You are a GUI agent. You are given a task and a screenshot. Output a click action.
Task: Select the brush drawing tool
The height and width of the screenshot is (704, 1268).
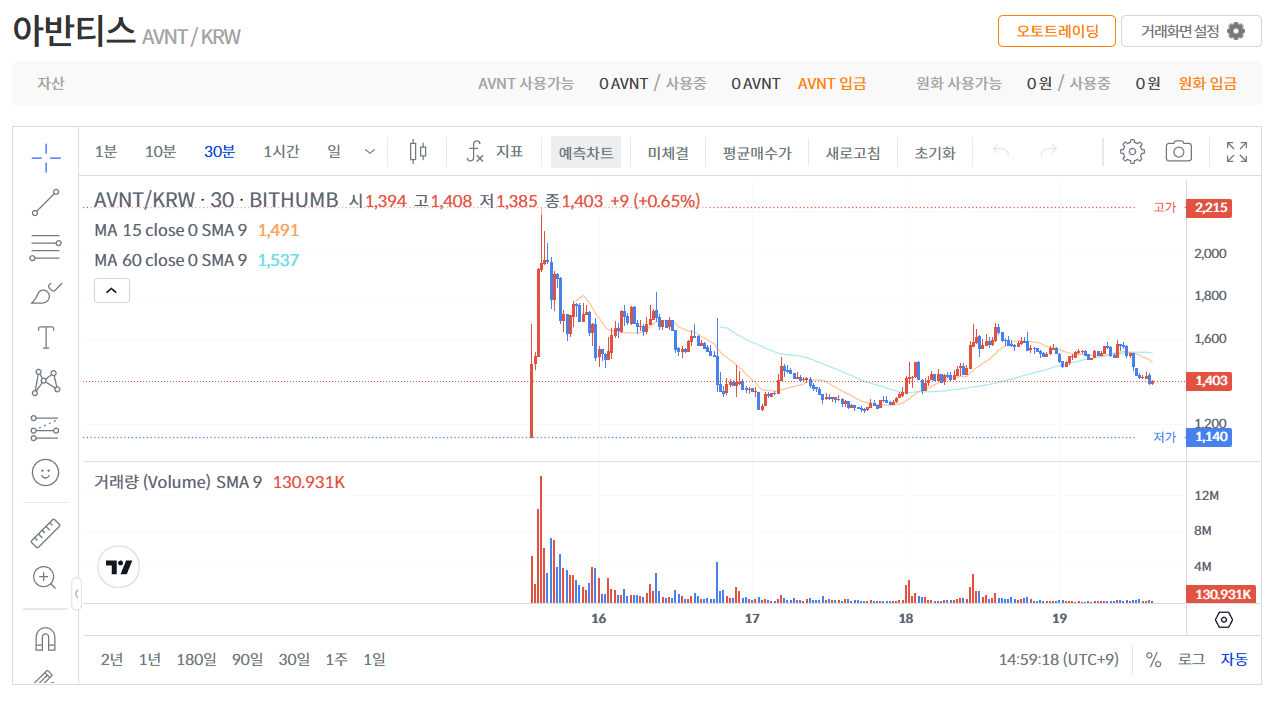[45, 292]
